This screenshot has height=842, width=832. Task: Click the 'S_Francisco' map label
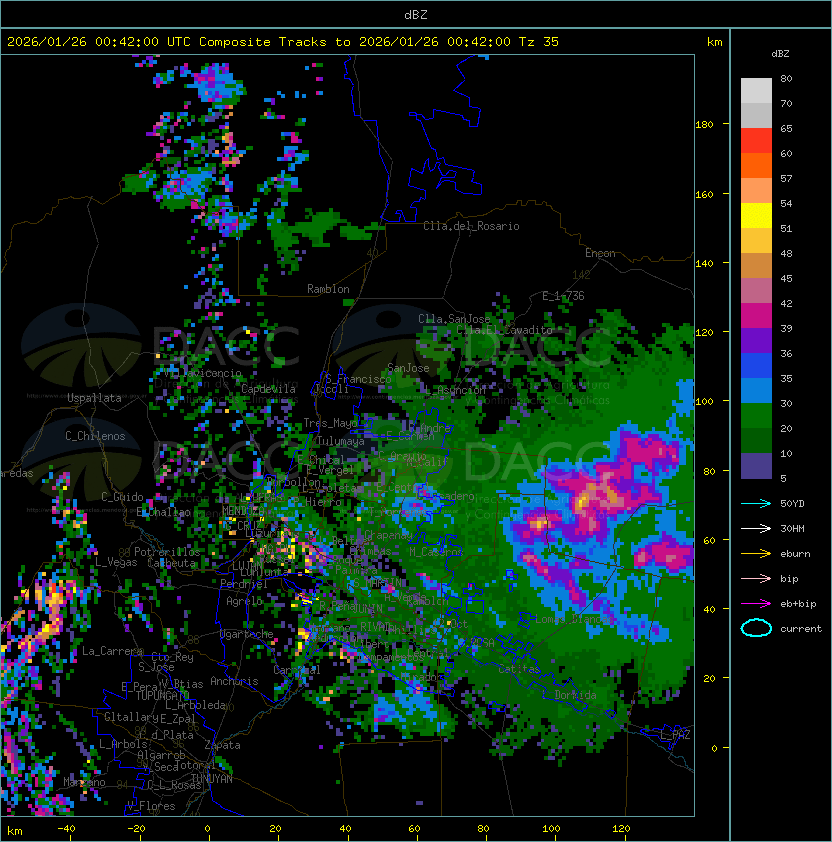(358, 379)
